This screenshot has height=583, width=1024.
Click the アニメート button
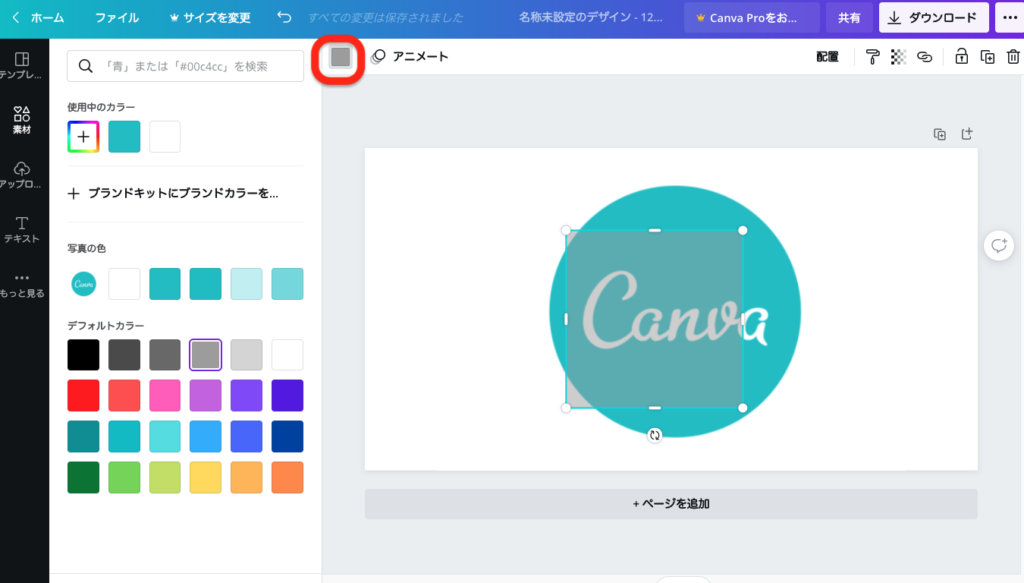pos(409,57)
